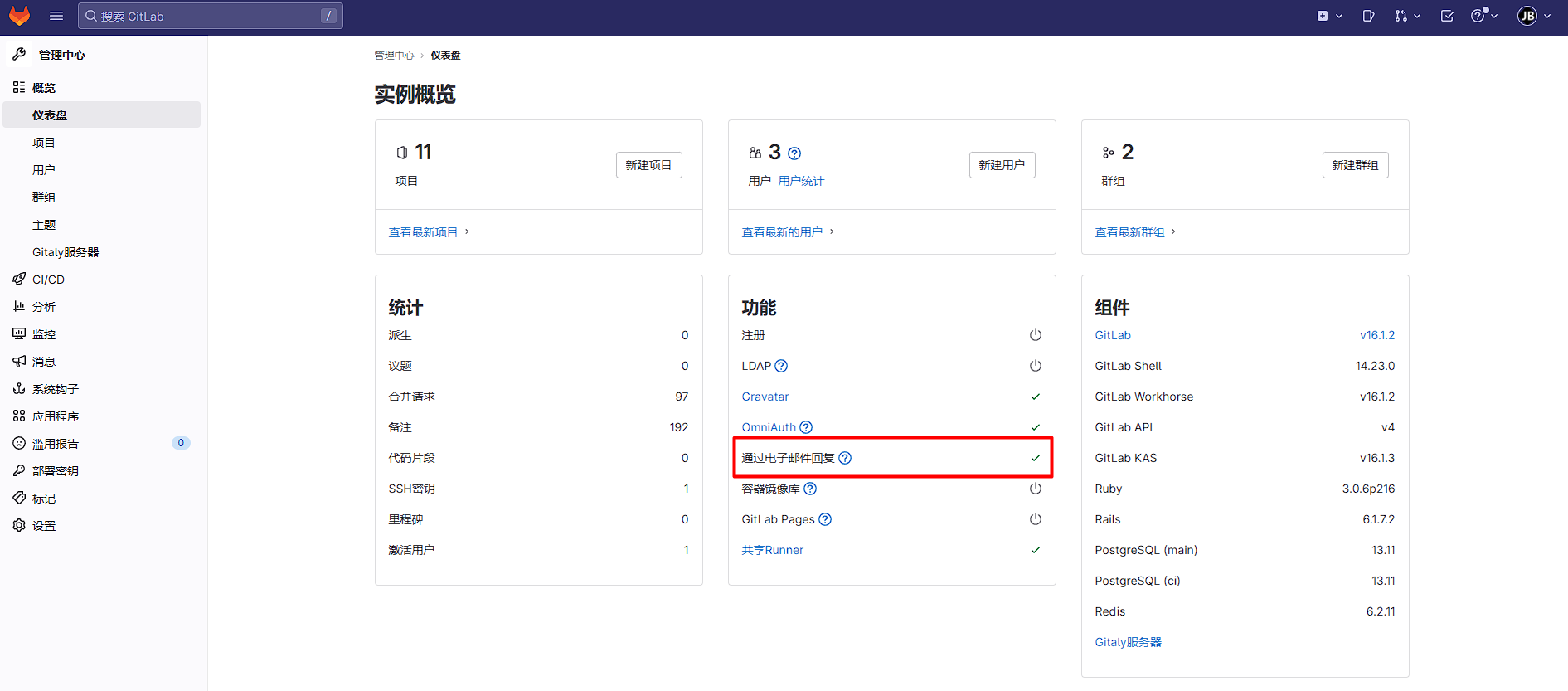Open the help question mark menu

point(1483,16)
